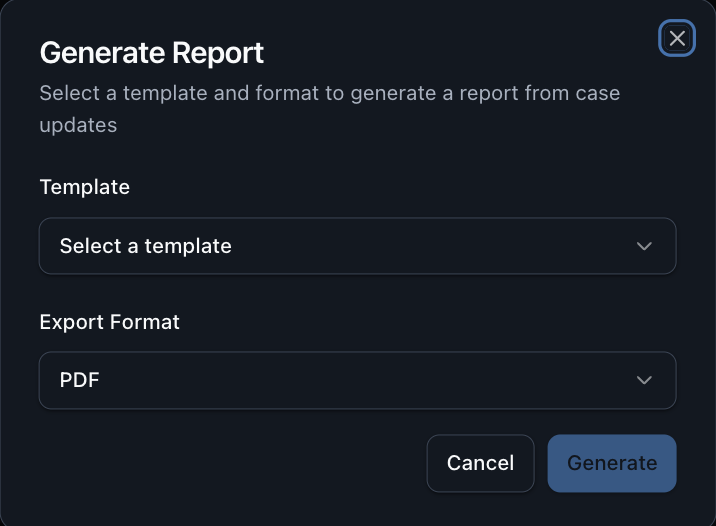
Task: Open the Select a template dropdown
Action: click(357, 246)
